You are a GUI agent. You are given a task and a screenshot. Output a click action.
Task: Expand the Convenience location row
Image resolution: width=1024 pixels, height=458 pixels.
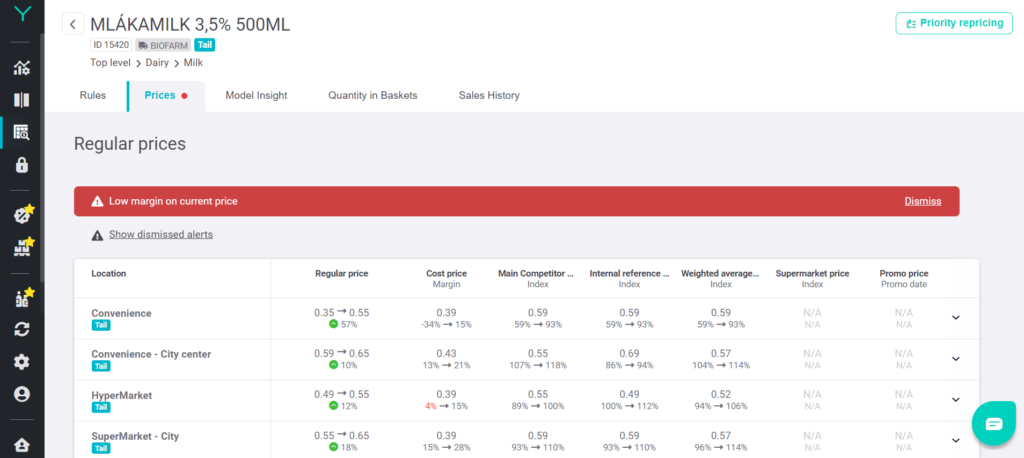955,318
